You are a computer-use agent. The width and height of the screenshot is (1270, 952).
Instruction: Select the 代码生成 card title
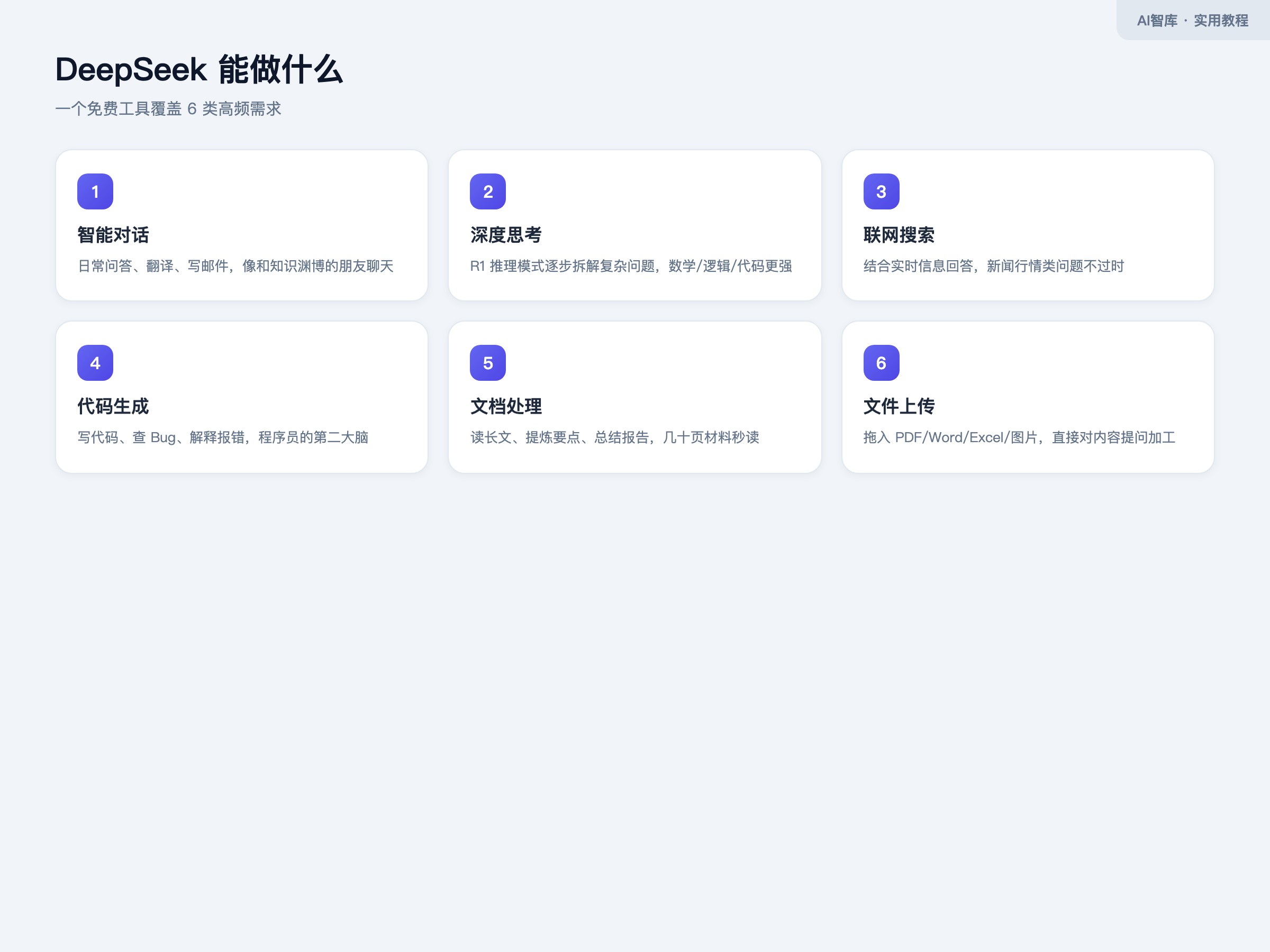point(113,406)
